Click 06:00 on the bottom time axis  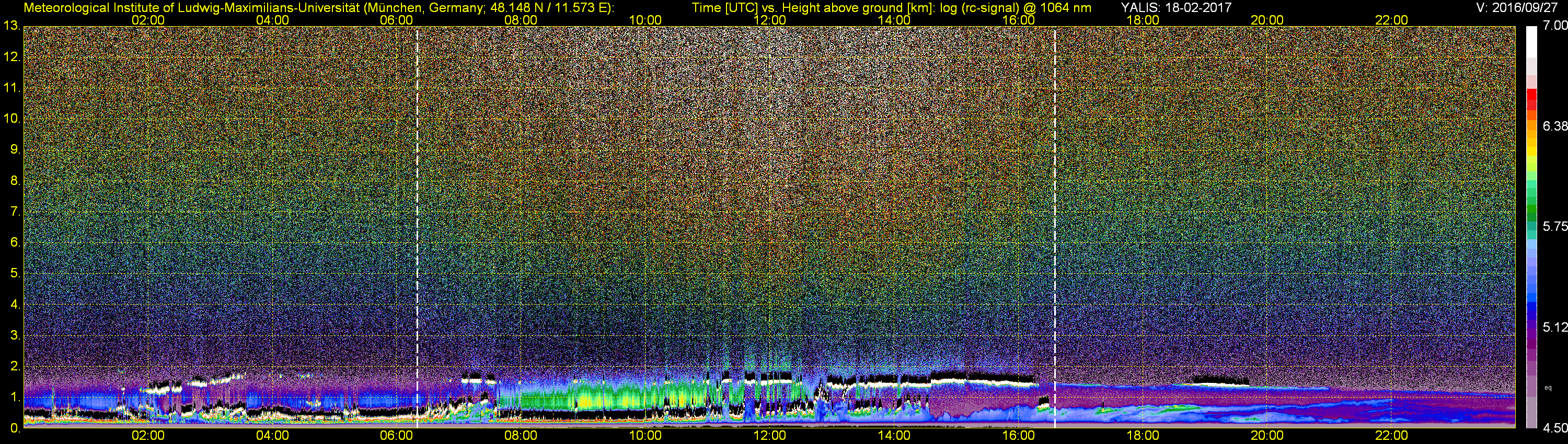click(x=396, y=436)
